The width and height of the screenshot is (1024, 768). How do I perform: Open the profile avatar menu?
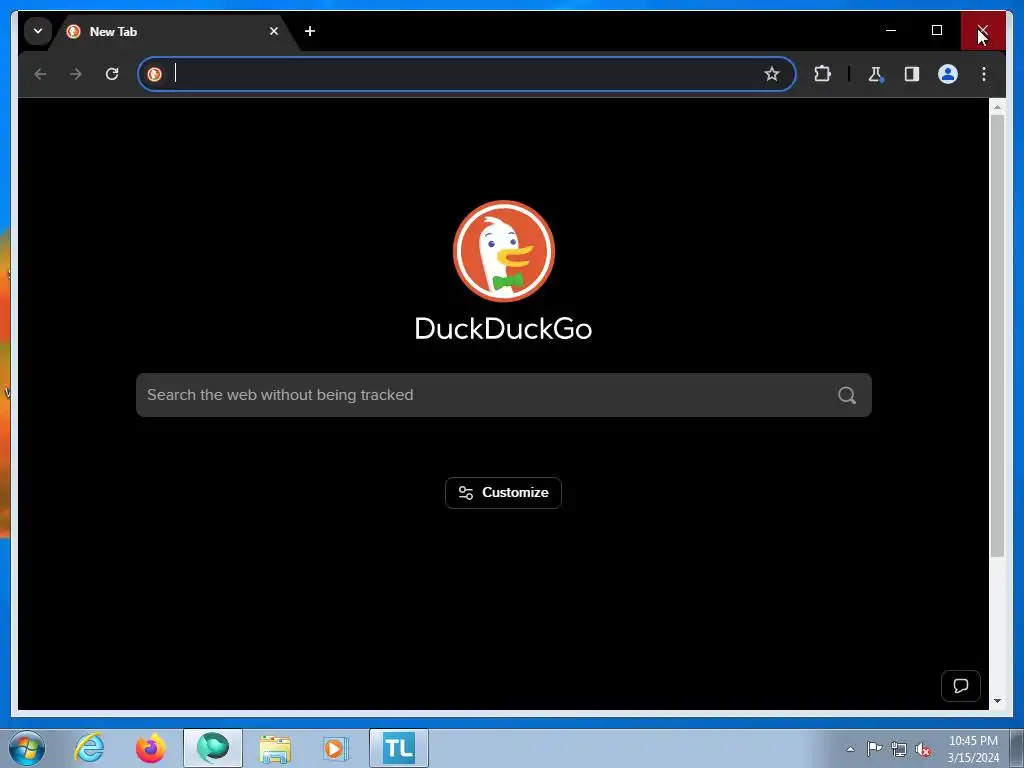[948, 74]
